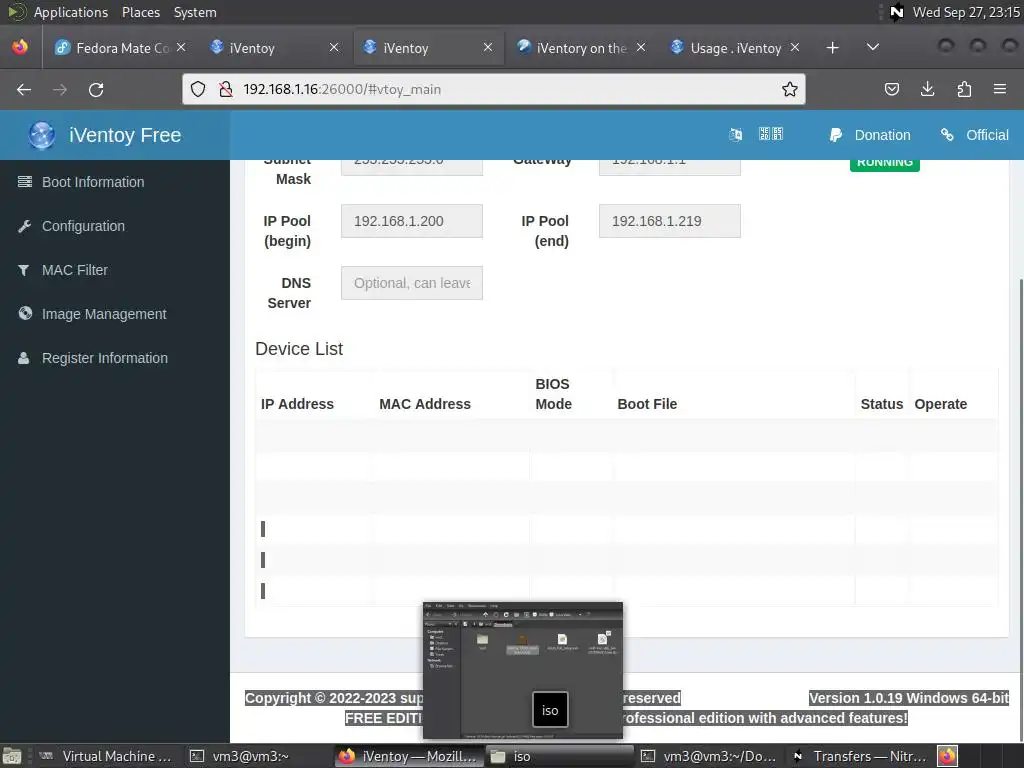Click the tracking protection shield icon
This screenshot has height=768, width=1024.
tap(198, 89)
